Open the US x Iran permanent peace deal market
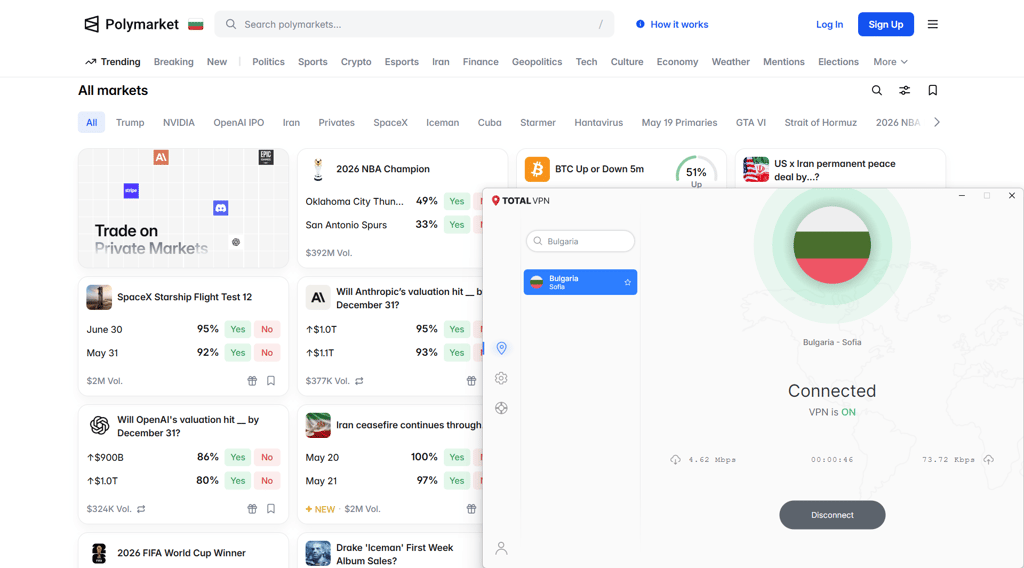Viewport: 1024px width, 568px height. coord(835,170)
